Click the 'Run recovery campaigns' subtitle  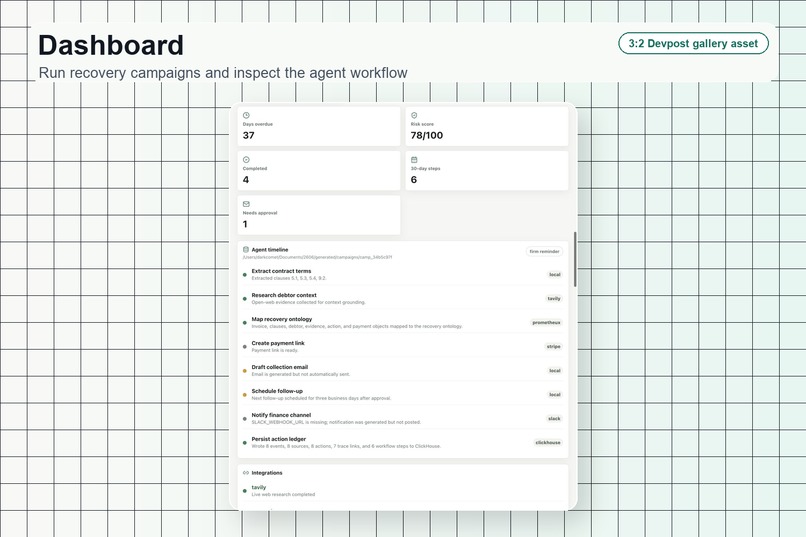point(223,73)
